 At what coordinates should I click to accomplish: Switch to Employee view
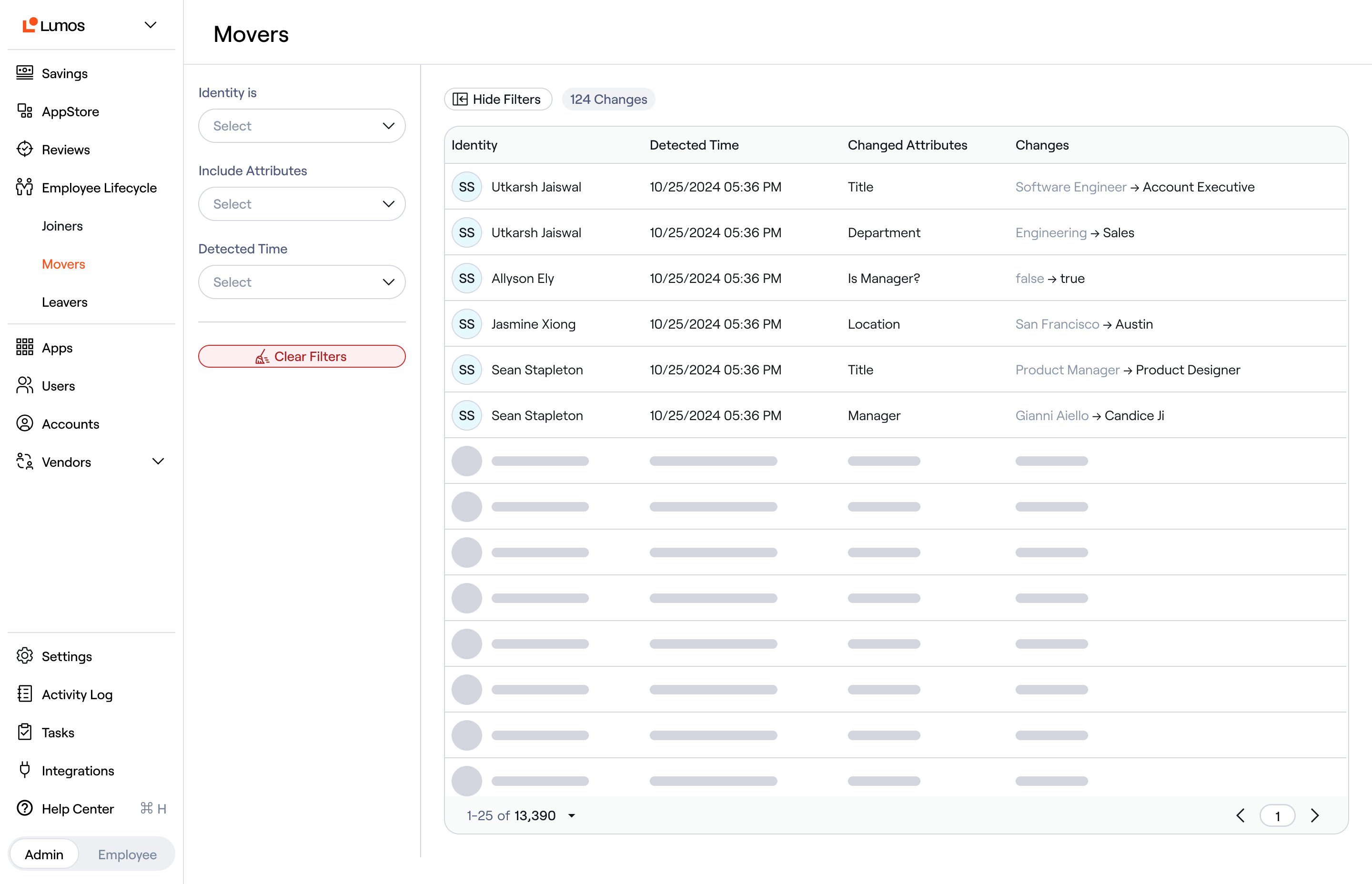point(128,854)
